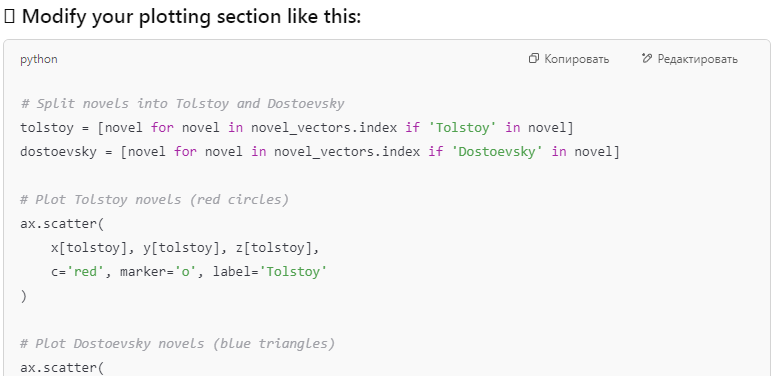Click the label='Tolstoy' argument
The width and height of the screenshot is (771, 376).
(x=270, y=271)
